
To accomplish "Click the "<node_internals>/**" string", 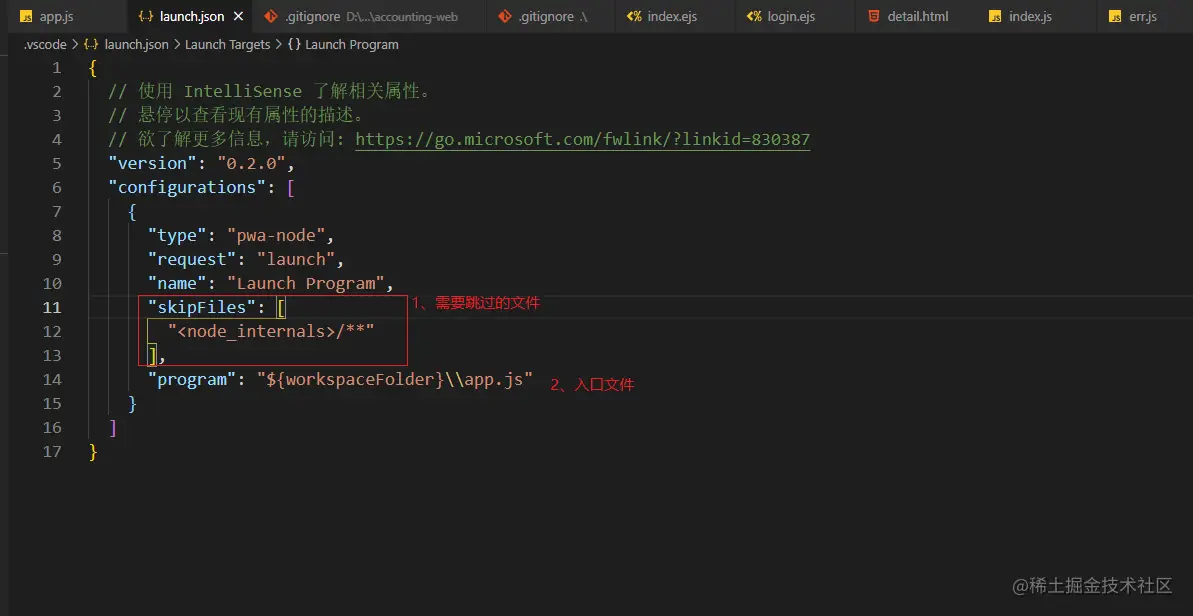I will click(271, 331).
